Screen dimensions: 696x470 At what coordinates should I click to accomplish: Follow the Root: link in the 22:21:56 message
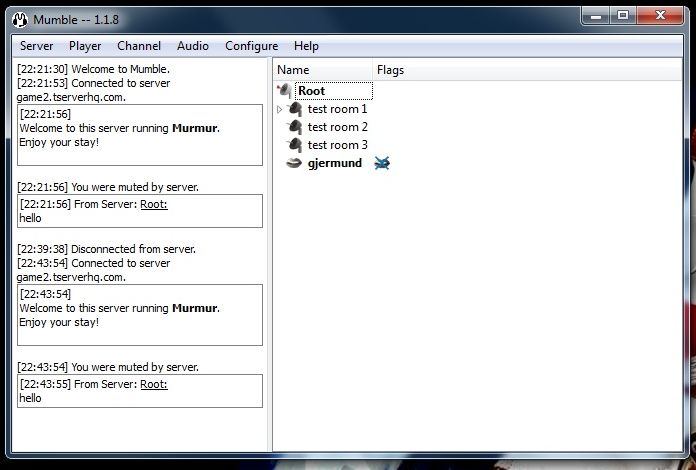pos(154,204)
